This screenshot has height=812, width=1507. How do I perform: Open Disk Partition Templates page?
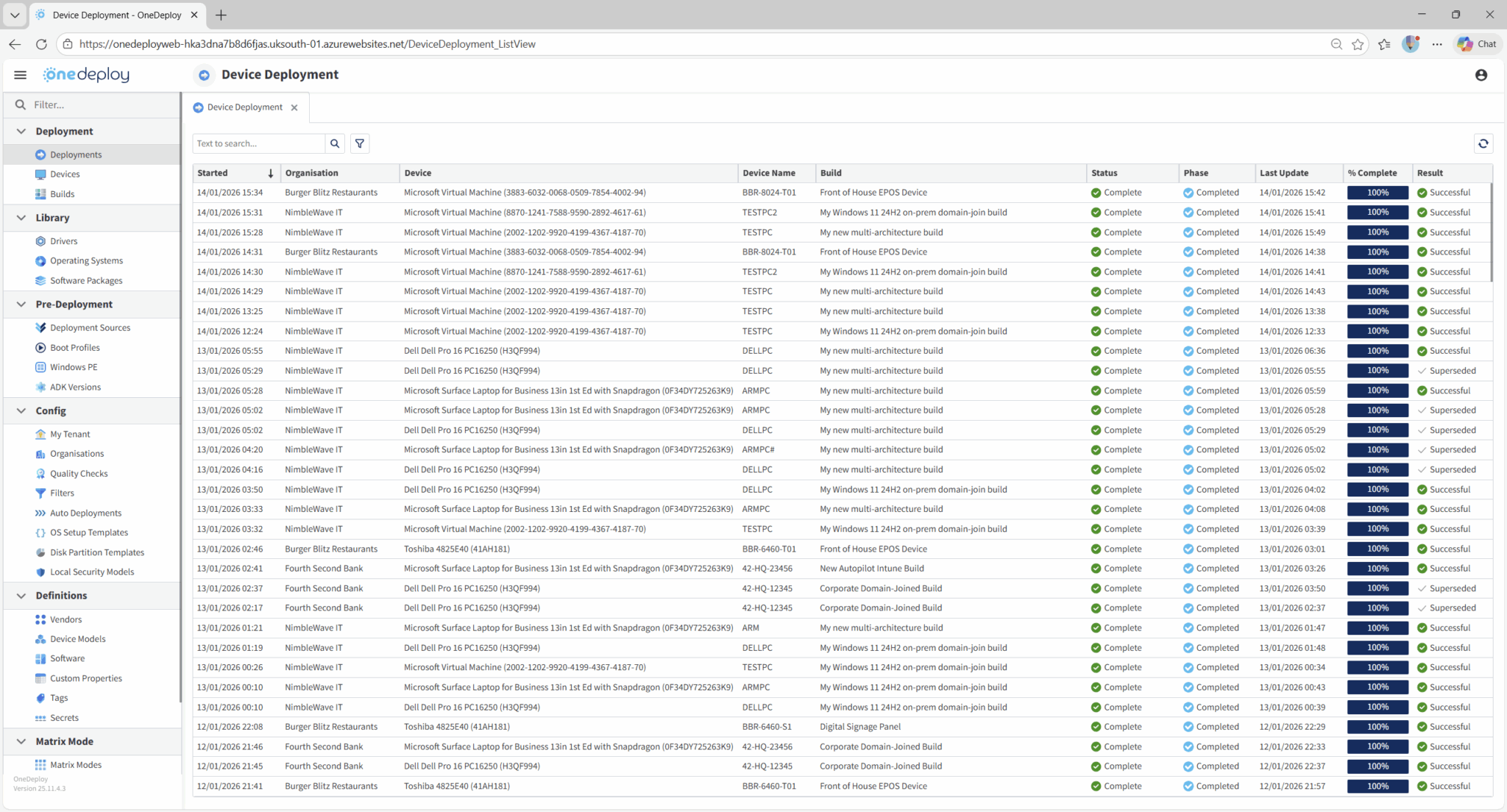tap(97, 552)
